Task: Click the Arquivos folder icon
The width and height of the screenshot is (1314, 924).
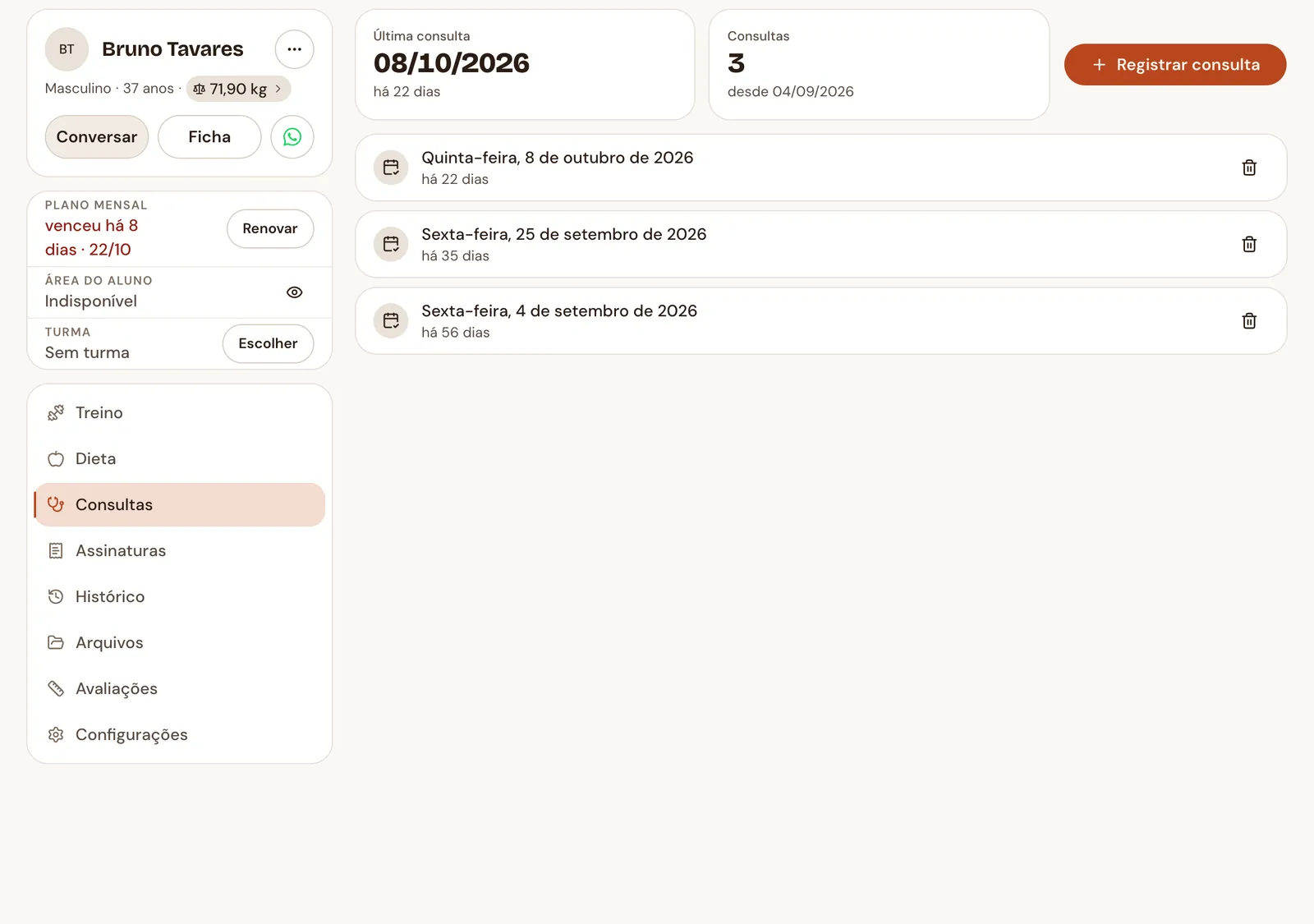Action: click(x=56, y=642)
